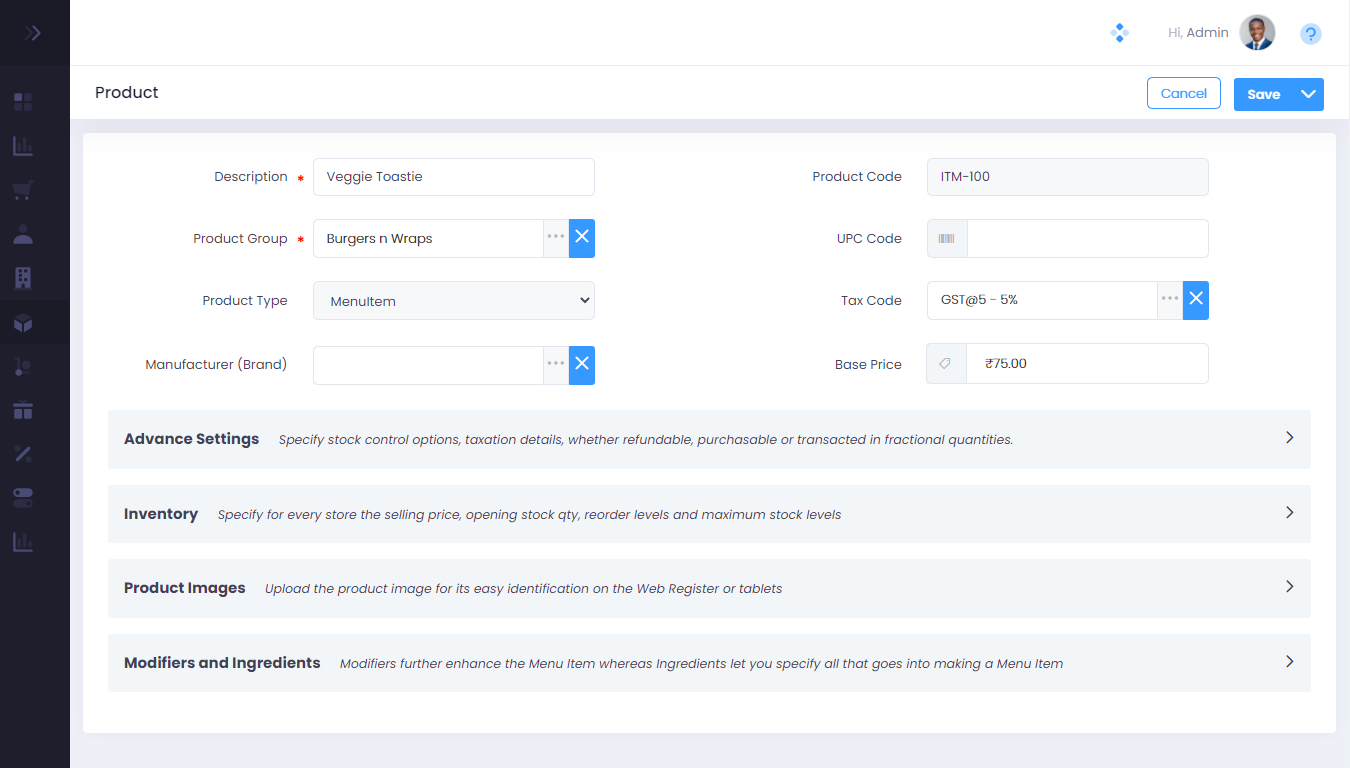Expand the Modifiers and Ingredients section
The height and width of the screenshot is (768, 1350).
pyautogui.click(x=1289, y=662)
